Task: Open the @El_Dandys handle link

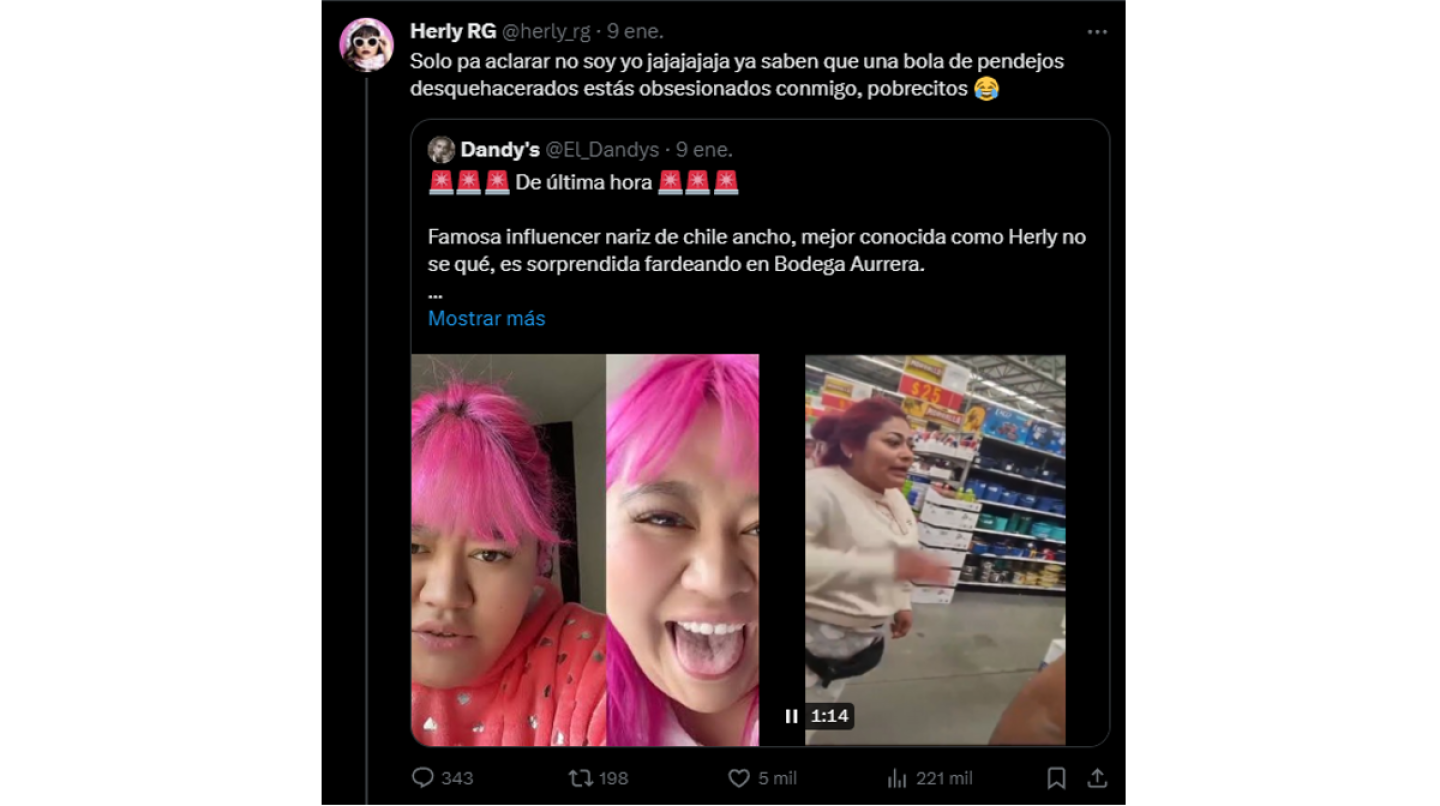Action: [x=602, y=150]
